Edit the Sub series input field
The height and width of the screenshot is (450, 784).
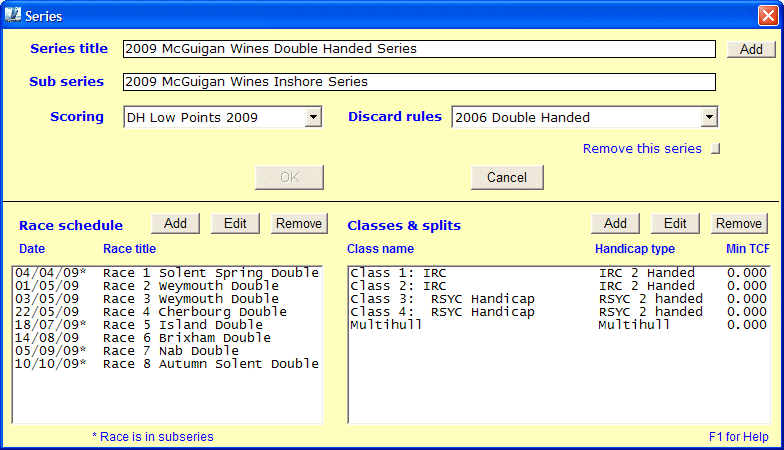pyautogui.click(x=419, y=82)
